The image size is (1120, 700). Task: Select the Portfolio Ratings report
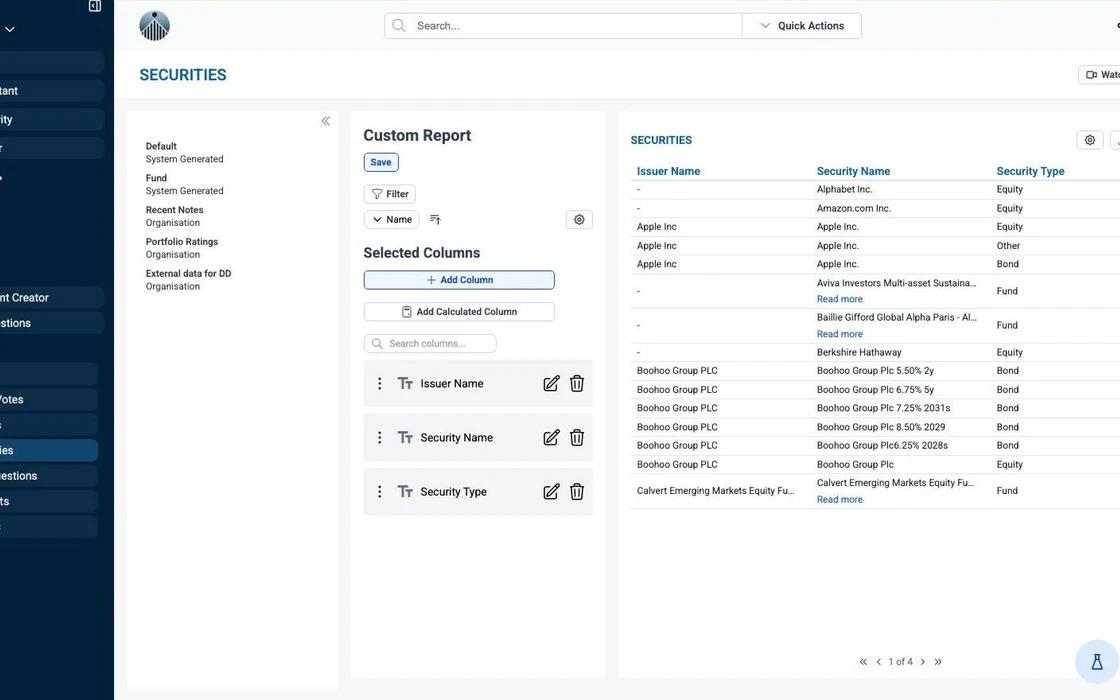coord(181,248)
